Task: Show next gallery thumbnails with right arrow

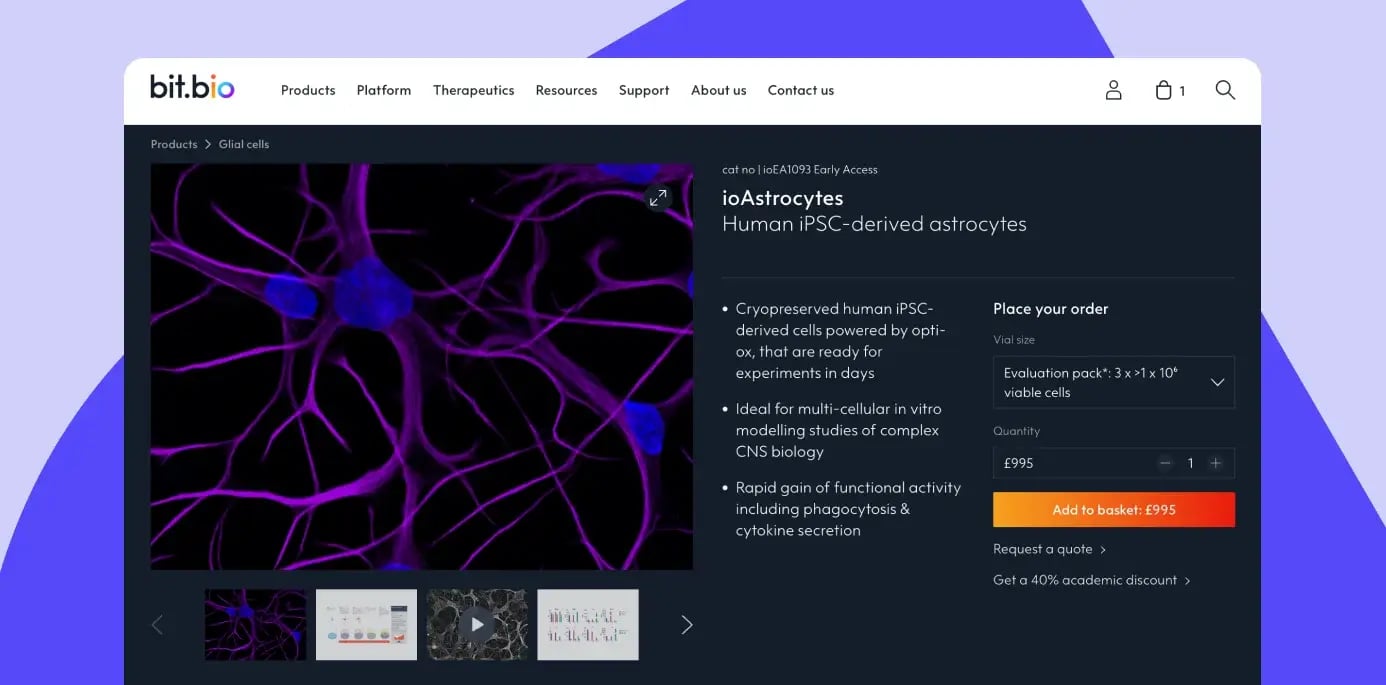Action: 686,625
